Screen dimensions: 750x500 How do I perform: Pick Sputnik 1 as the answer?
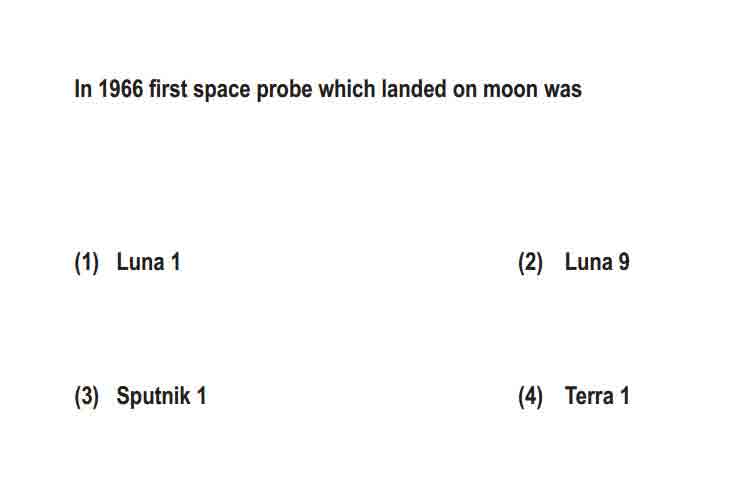pyautogui.click(x=161, y=396)
